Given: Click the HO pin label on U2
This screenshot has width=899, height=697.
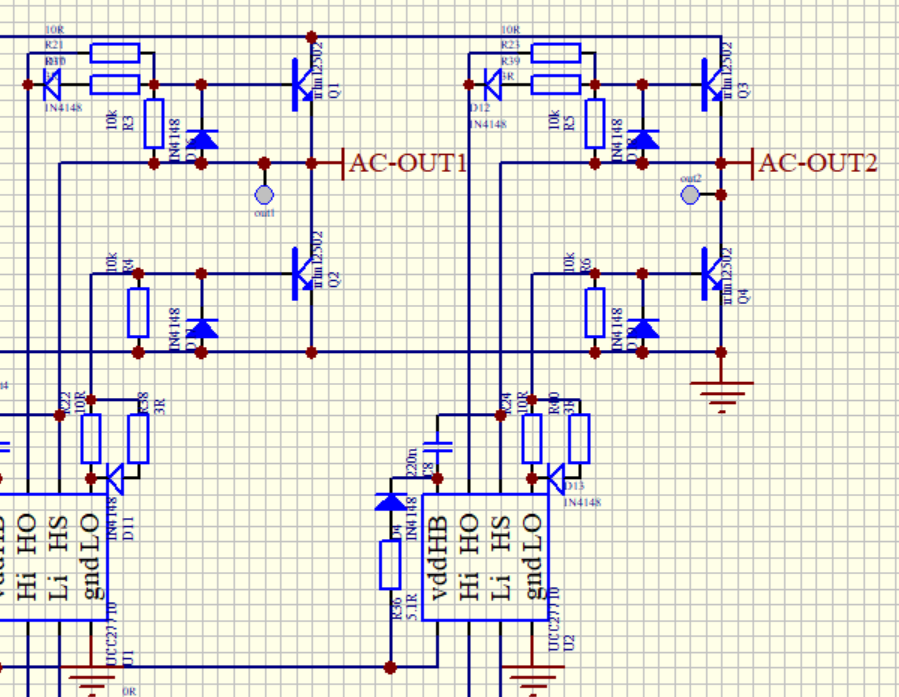Looking at the screenshot, I should tap(469, 533).
